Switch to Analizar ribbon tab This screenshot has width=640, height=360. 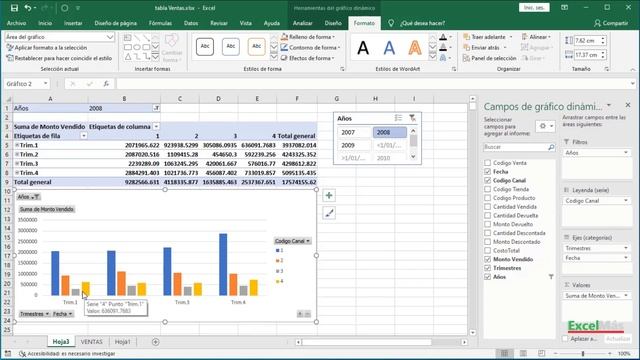coord(302,23)
